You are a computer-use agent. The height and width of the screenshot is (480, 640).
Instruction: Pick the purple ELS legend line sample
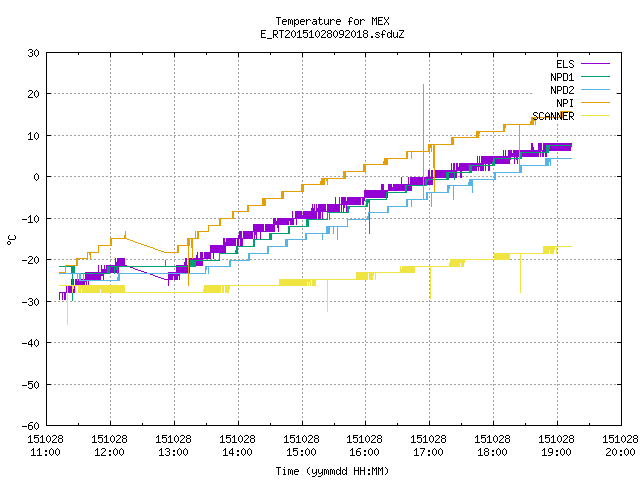pyautogui.click(x=595, y=64)
